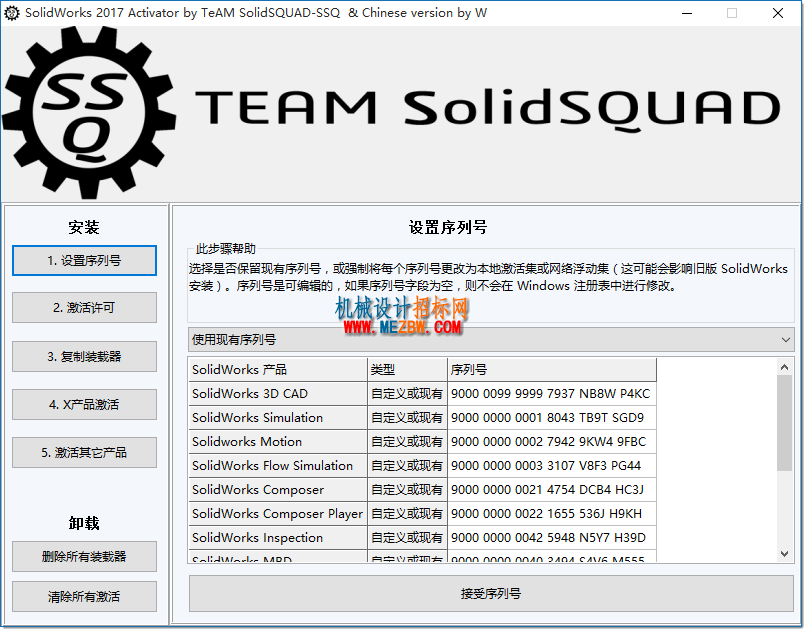Screen dimensions: 807x632
Task: Click the title bar gear app icon
Action: 12,13
